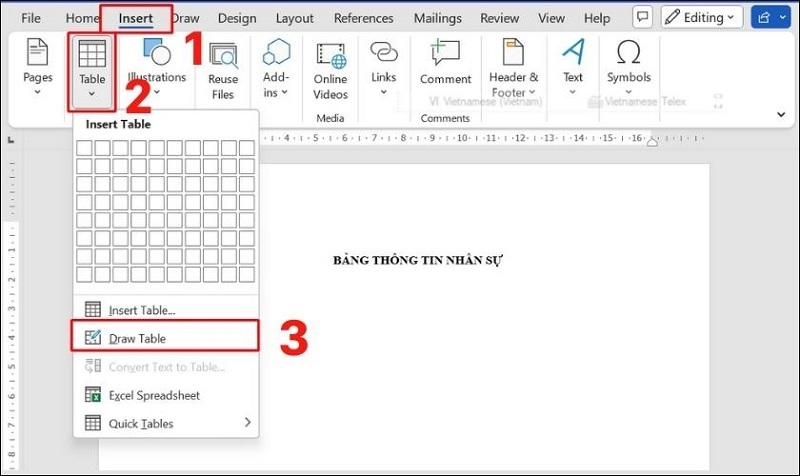Open the Symbols omega icon
This screenshot has width=800, height=476.
tap(628, 53)
